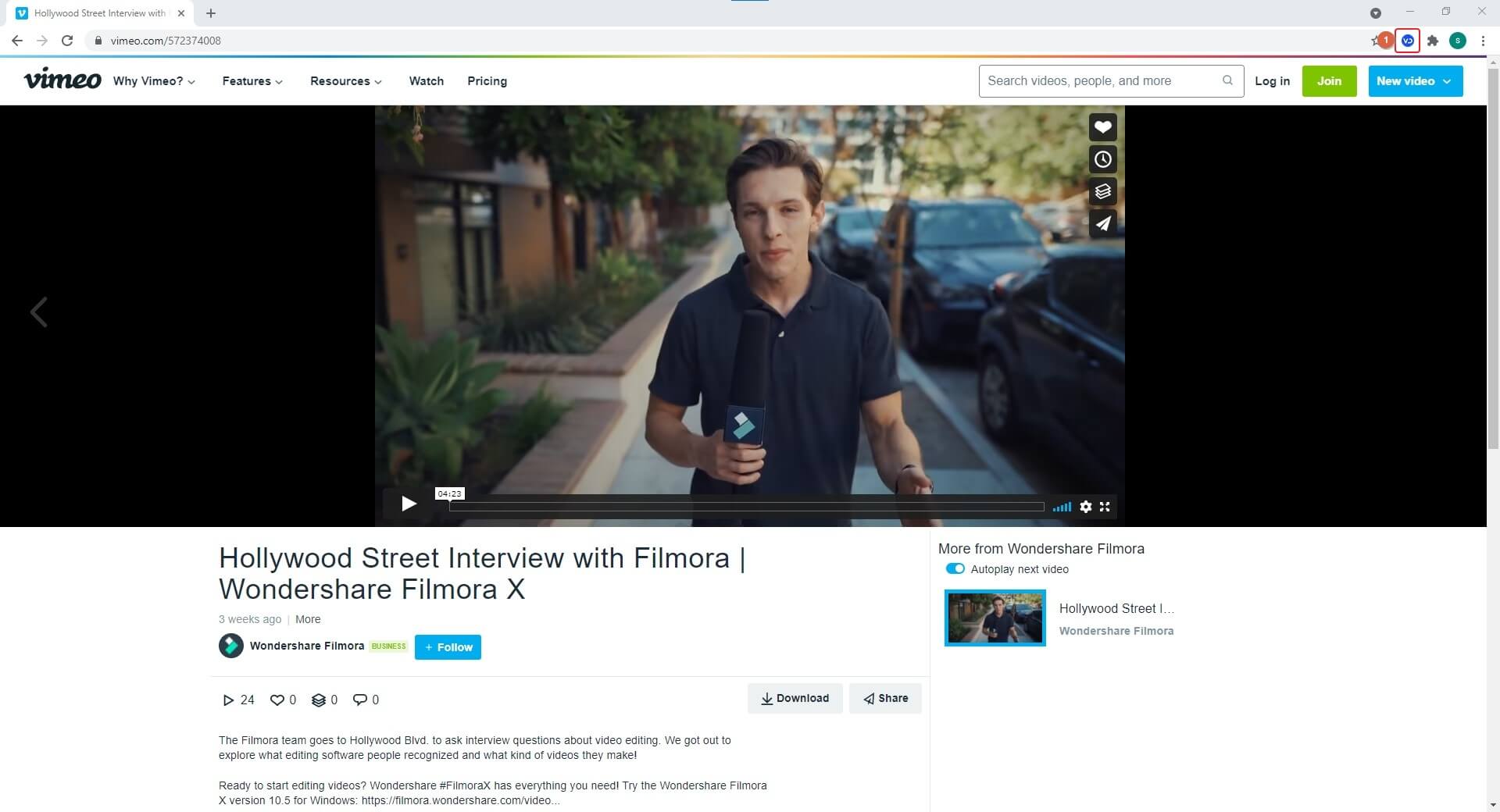Open a new browser tab
The width and height of the screenshot is (1500, 812).
pyautogui.click(x=211, y=13)
